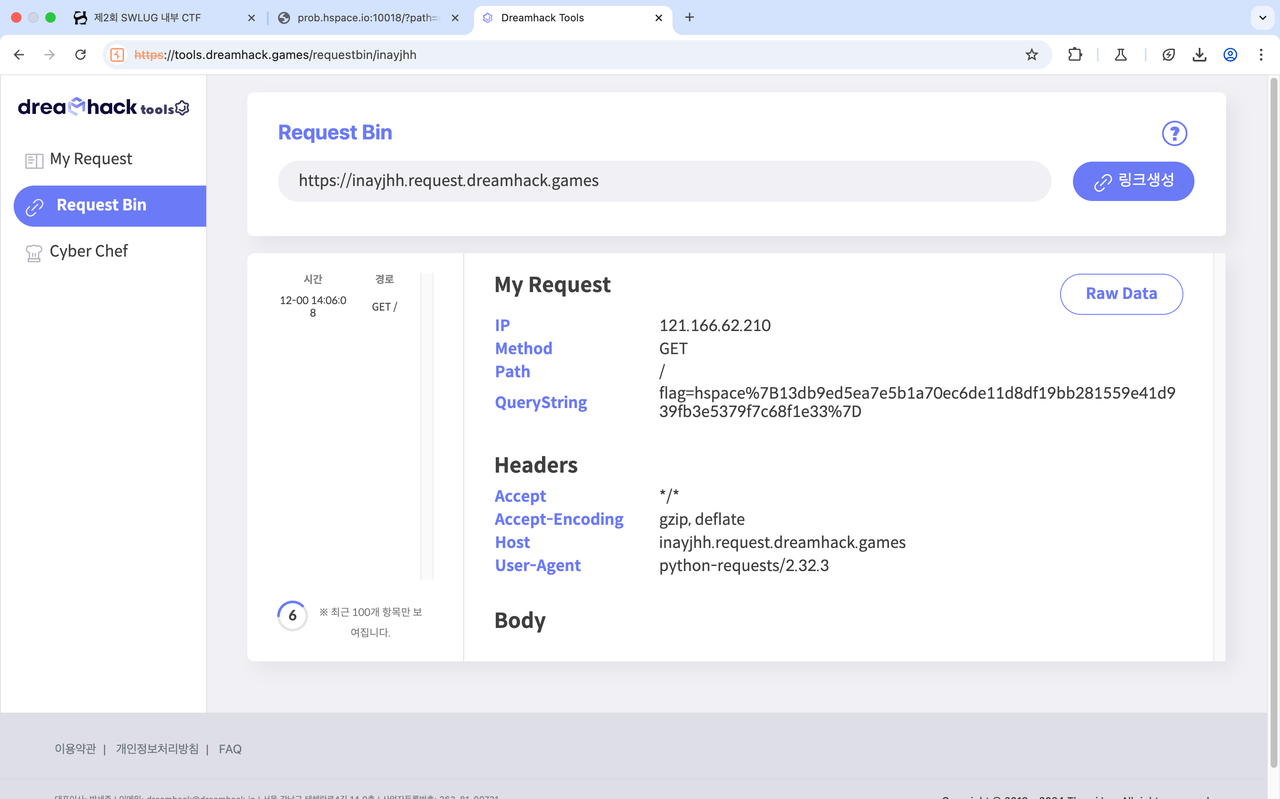Close the Dreamhack Tools tab
This screenshot has width=1280, height=799.
[659, 18]
